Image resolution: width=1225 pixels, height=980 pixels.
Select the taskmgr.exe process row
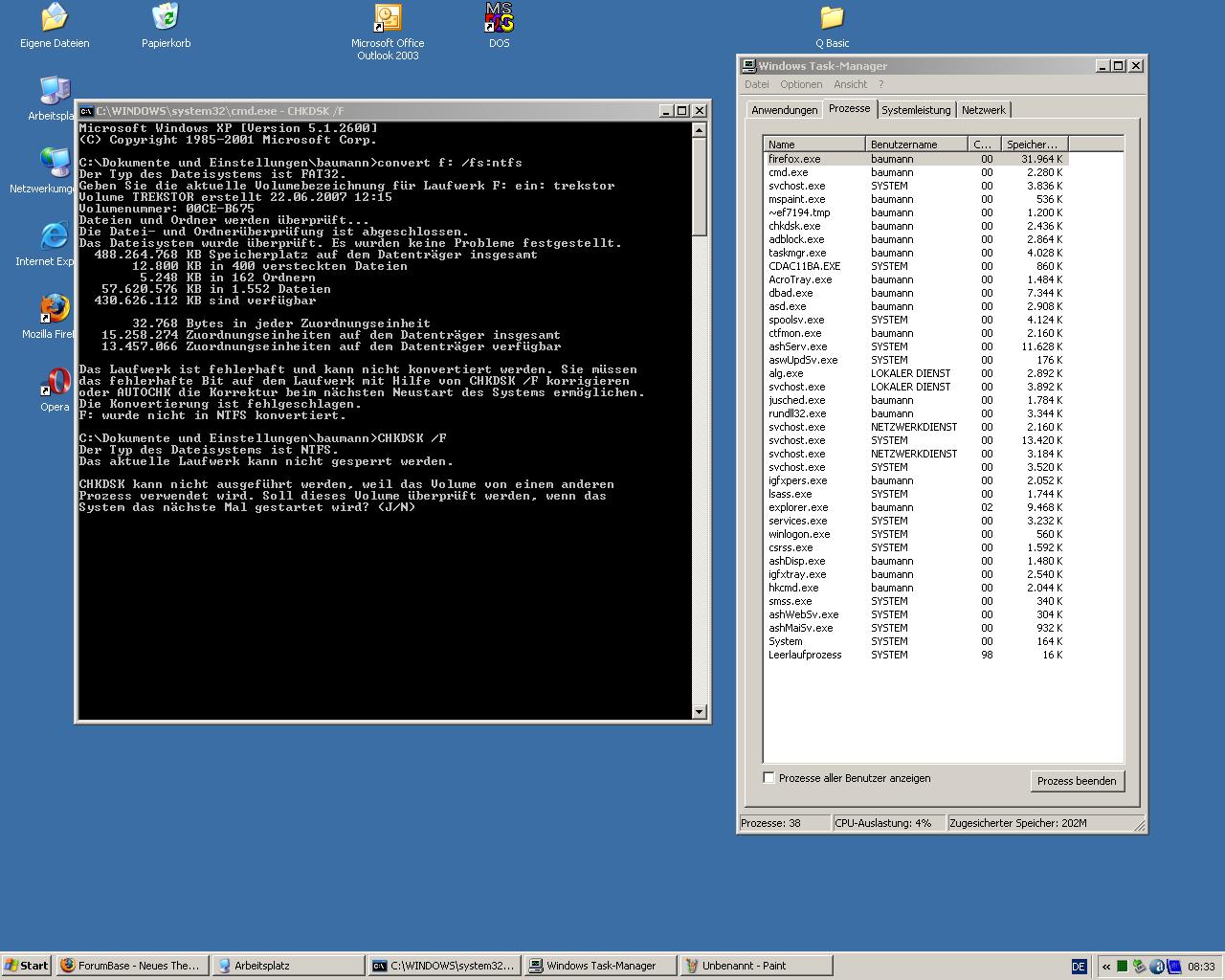(x=916, y=253)
